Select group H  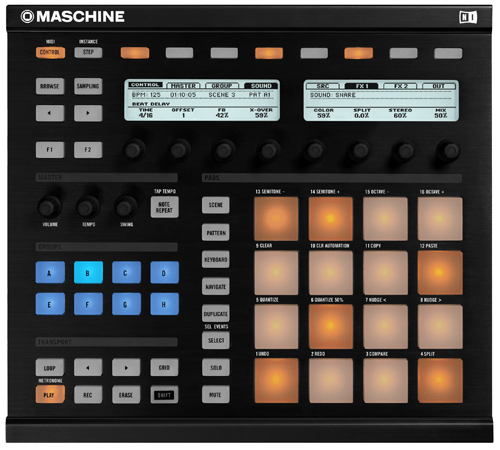(x=164, y=304)
